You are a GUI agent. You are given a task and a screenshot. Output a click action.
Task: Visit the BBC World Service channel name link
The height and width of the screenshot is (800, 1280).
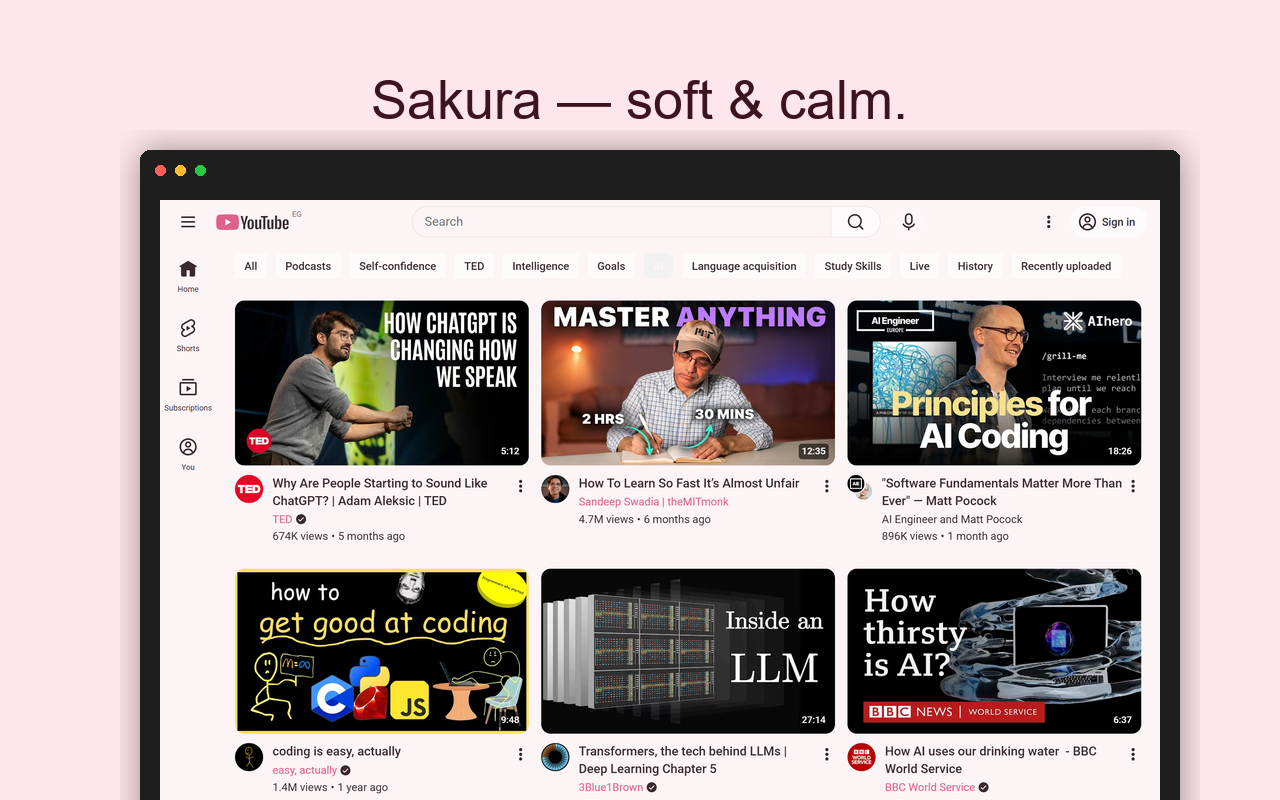coord(930,787)
